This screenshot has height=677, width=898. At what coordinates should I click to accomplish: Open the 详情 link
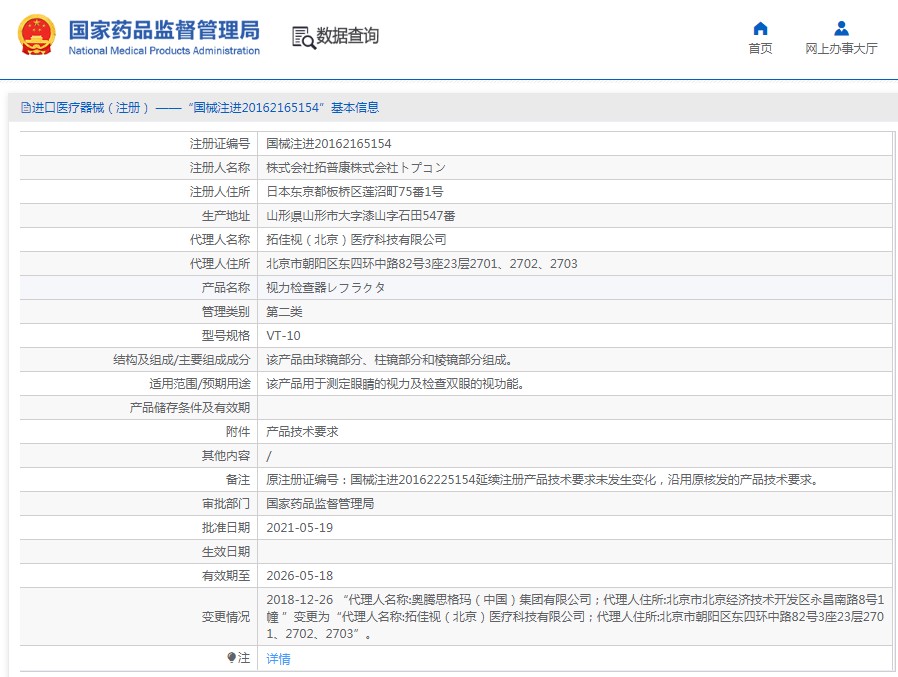[278, 659]
